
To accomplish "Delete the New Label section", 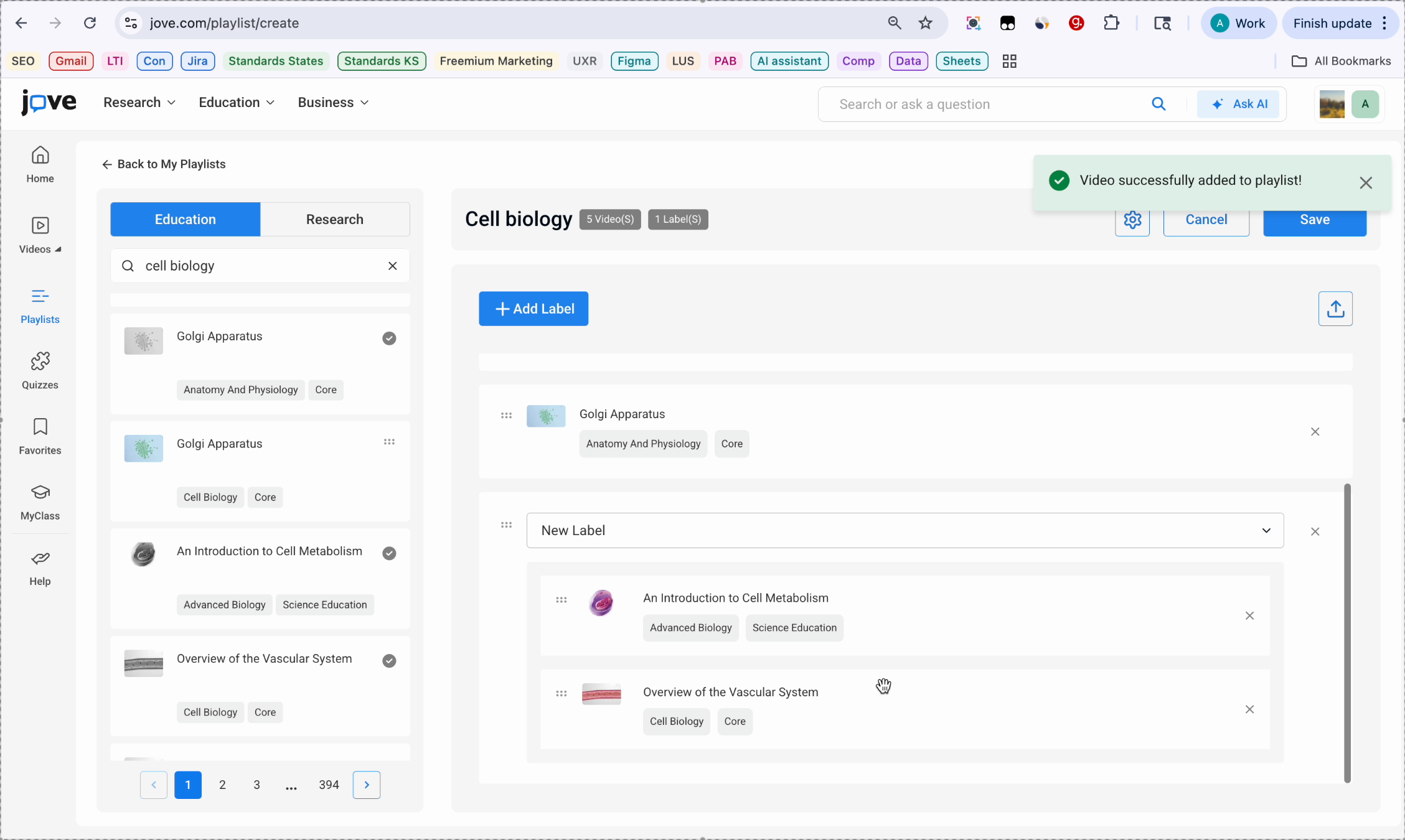I will click(1315, 531).
